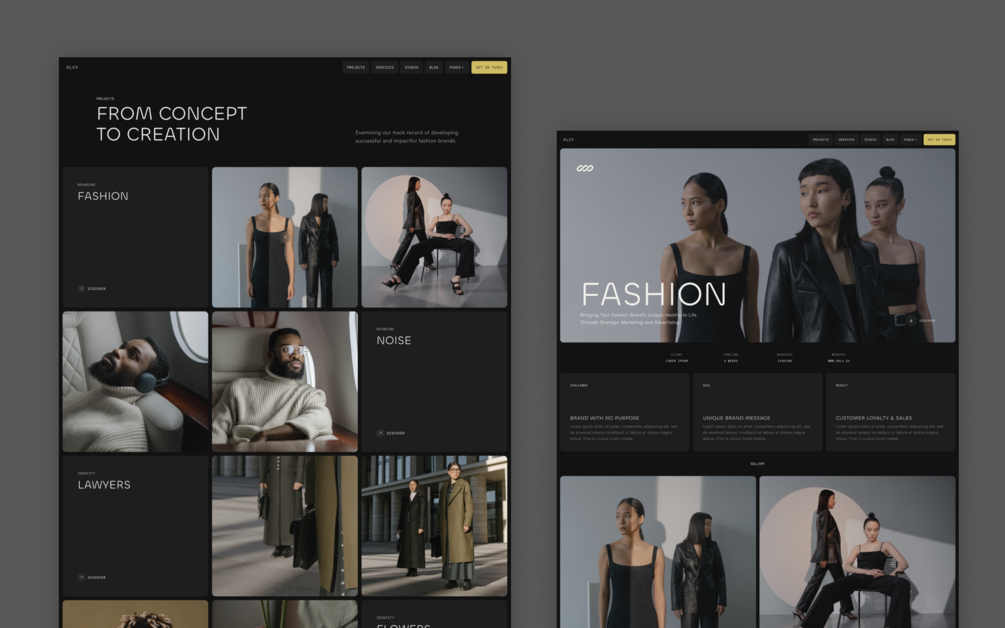
Task: Open the seated woman with circle backdrop photo
Action: tap(434, 237)
